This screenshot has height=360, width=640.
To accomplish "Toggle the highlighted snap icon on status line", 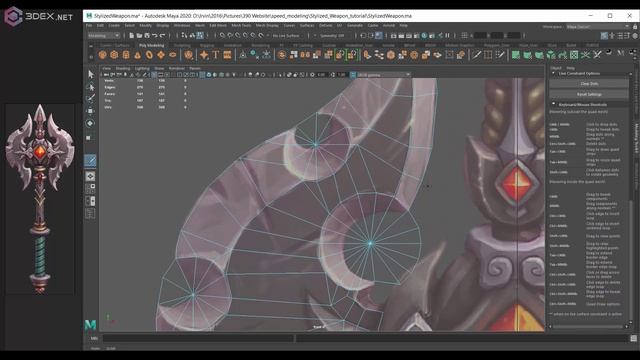I will pos(379,36).
